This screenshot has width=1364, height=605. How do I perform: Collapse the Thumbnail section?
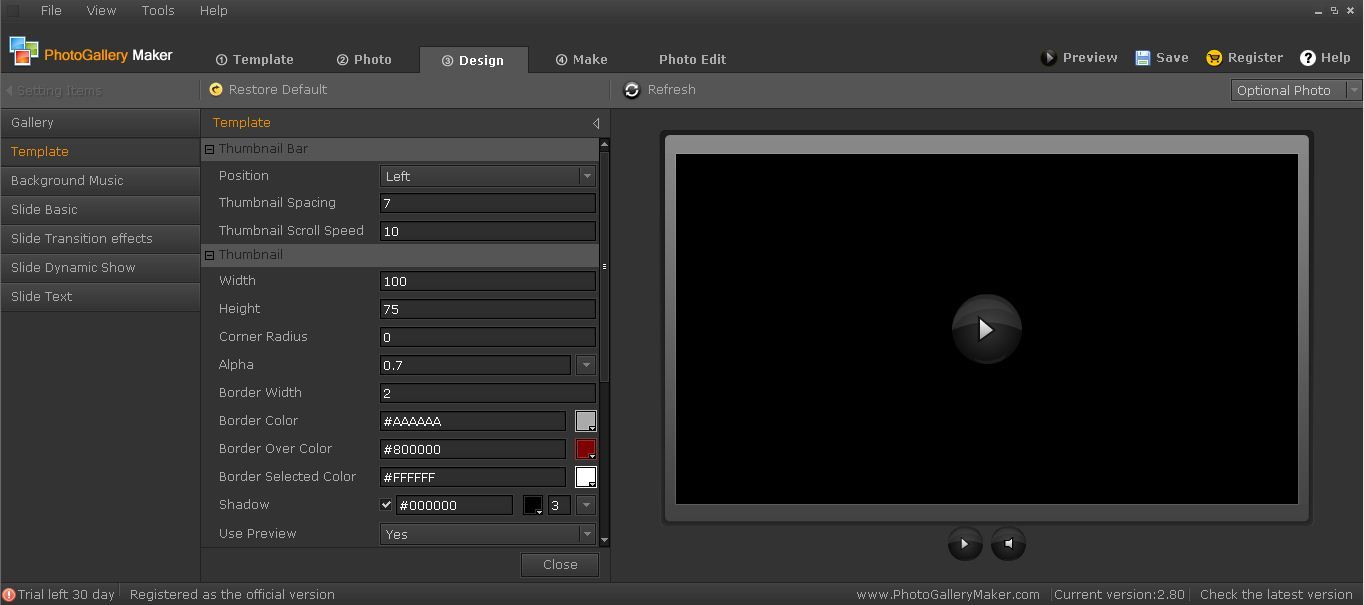(x=209, y=255)
